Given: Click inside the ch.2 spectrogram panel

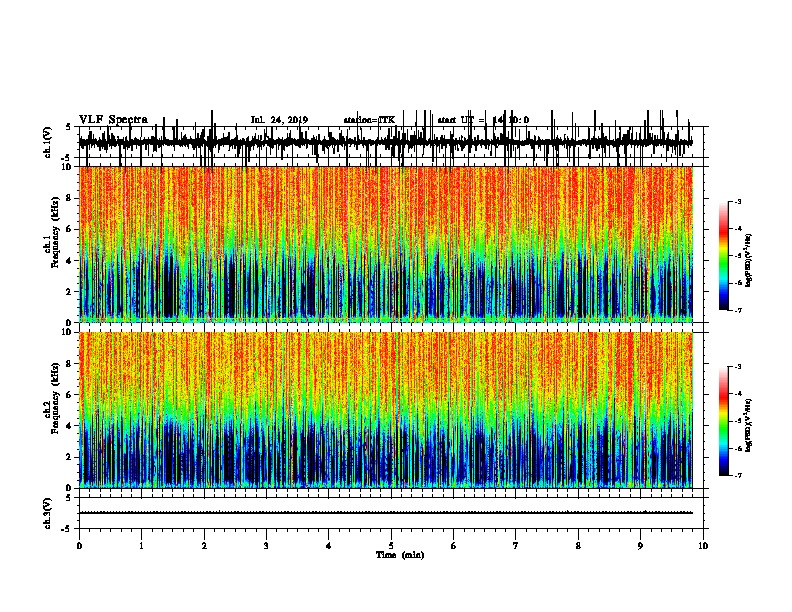Looking at the screenshot, I should [x=386, y=410].
